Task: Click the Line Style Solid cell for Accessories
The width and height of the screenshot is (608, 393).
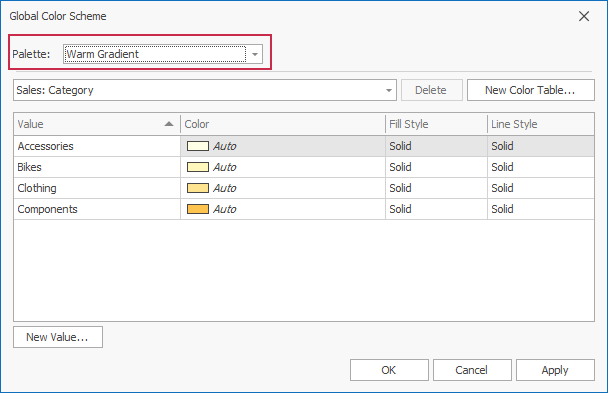Action: click(541, 146)
